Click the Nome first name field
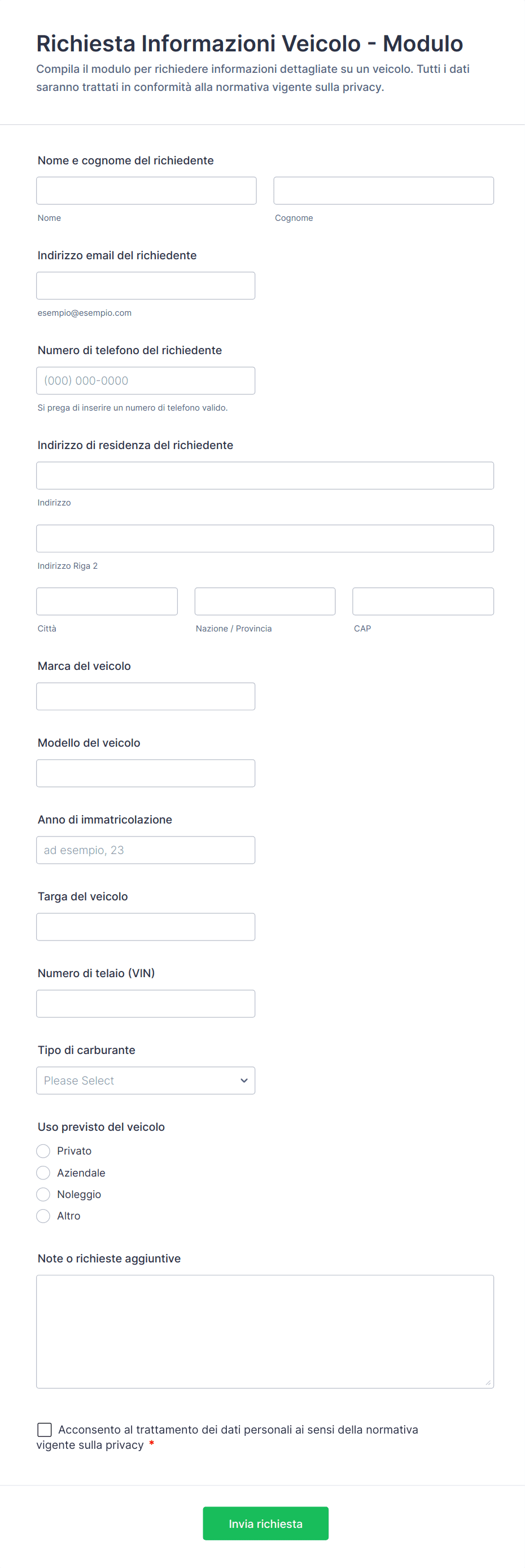525x1568 pixels. (x=146, y=190)
